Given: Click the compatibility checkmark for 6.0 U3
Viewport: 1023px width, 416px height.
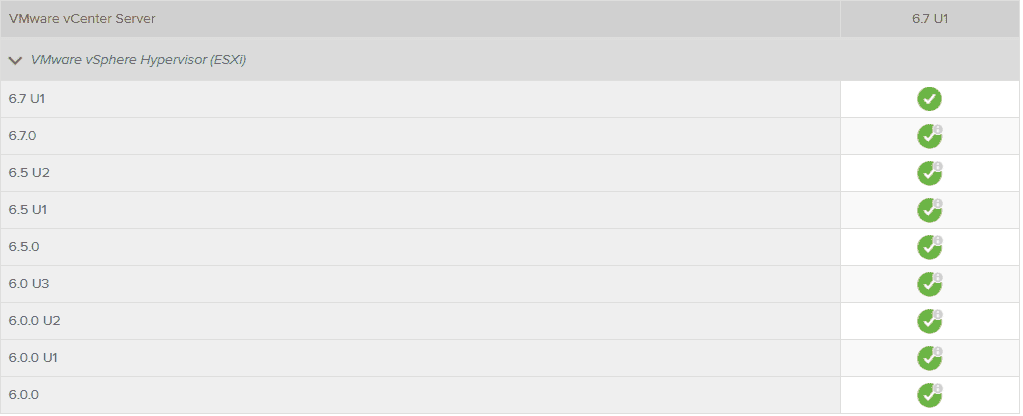Looking at the screenshot, I should 929,284.
